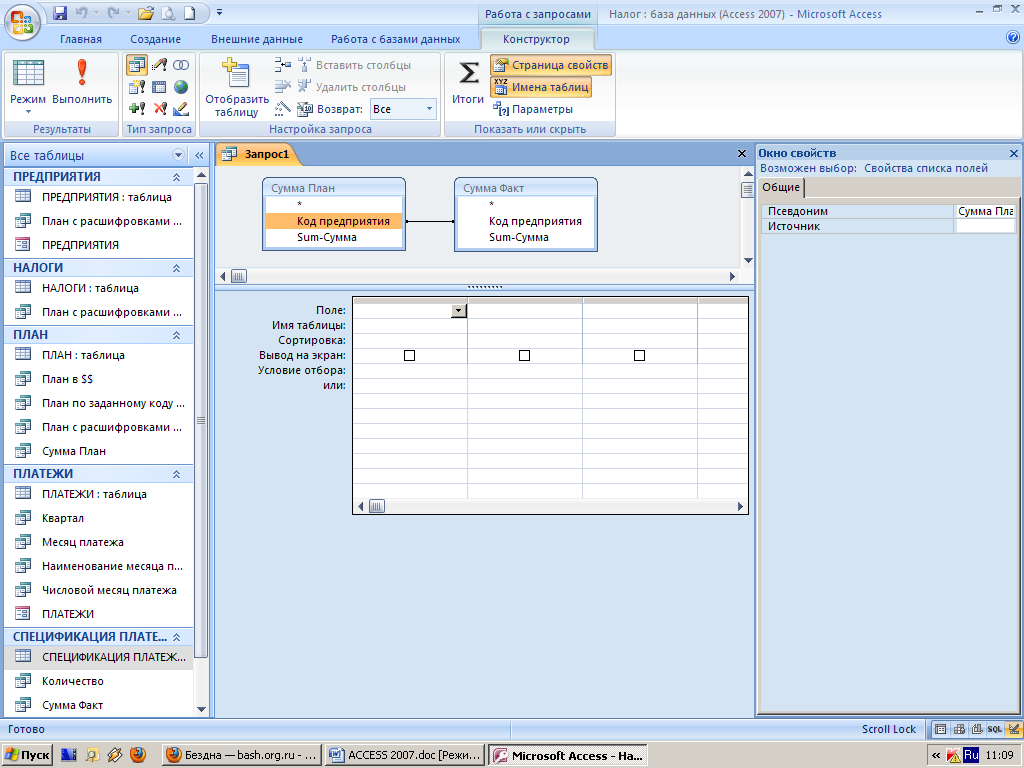Toggle Имена таблиц table names
Screen dimensions: 1024x768
coord(541,87)
